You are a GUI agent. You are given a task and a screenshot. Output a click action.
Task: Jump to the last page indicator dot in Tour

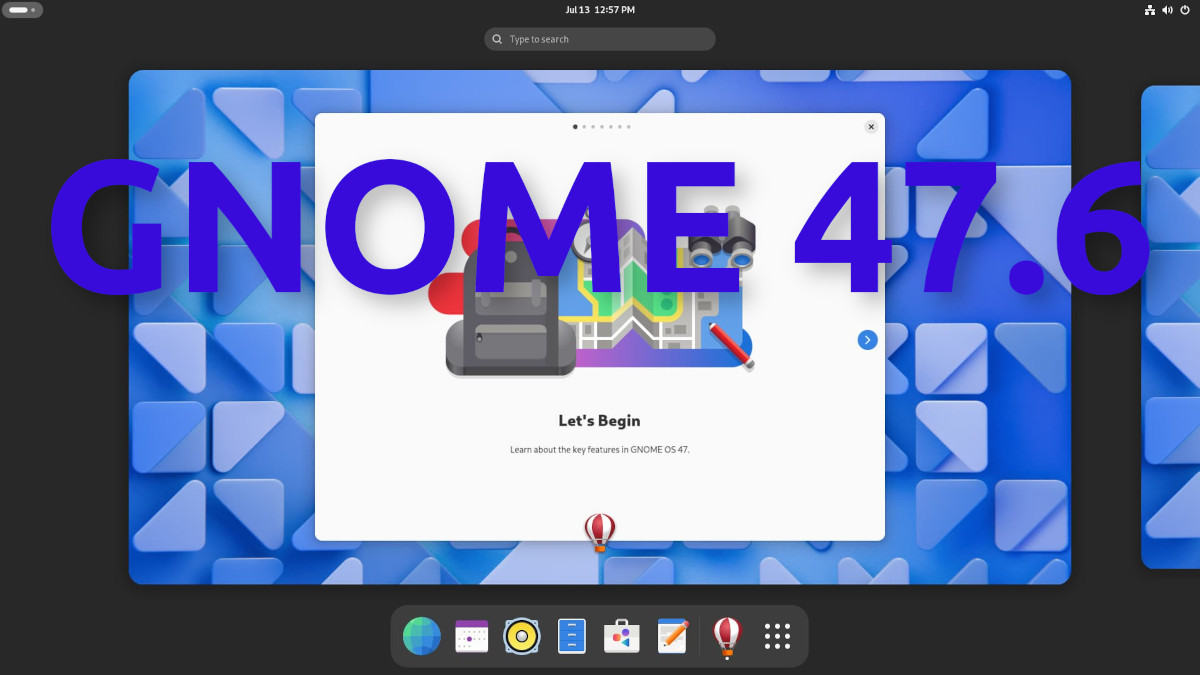click(x=629, y=127)
